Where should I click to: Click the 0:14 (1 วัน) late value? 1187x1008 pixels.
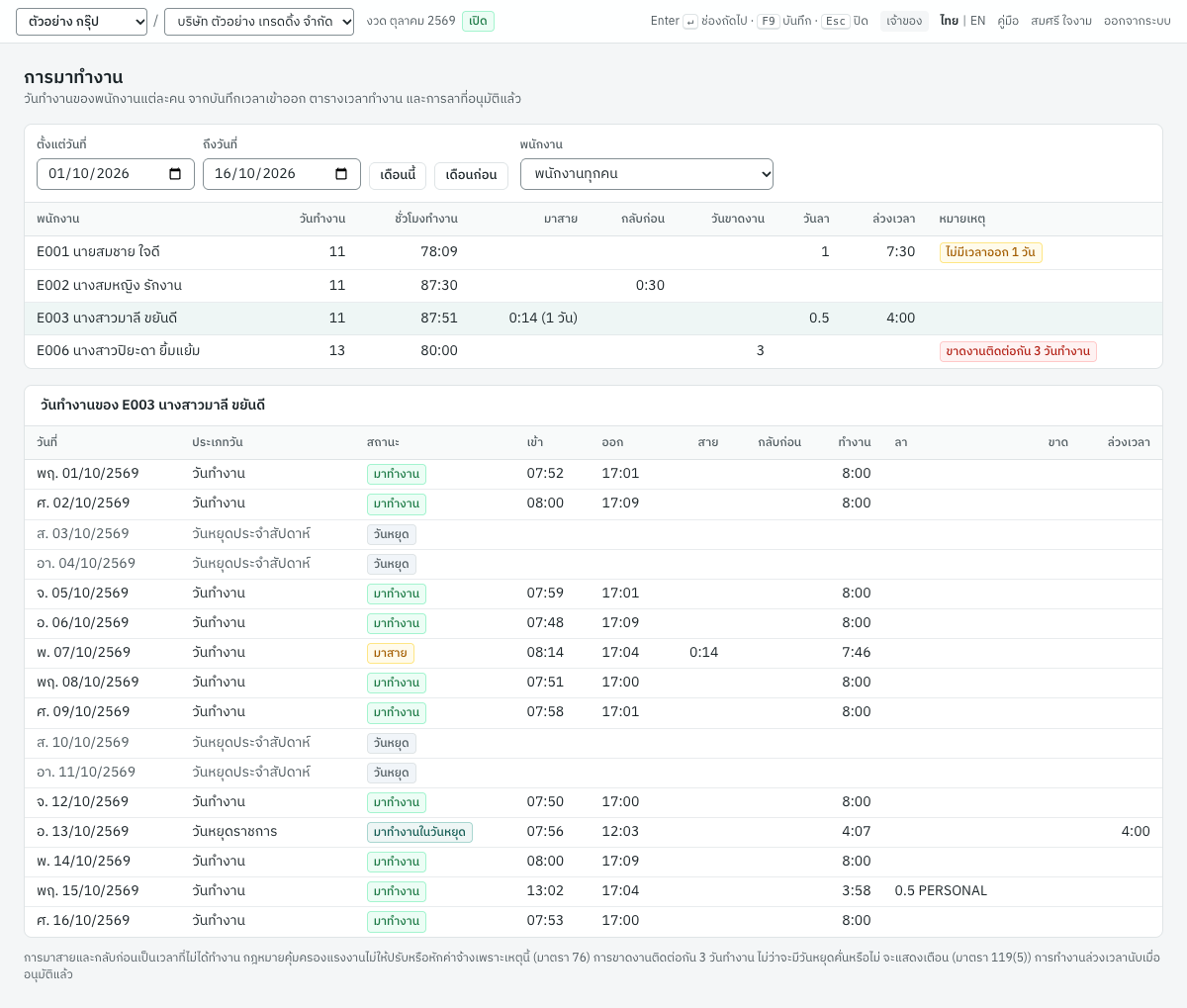coord(543,319)
